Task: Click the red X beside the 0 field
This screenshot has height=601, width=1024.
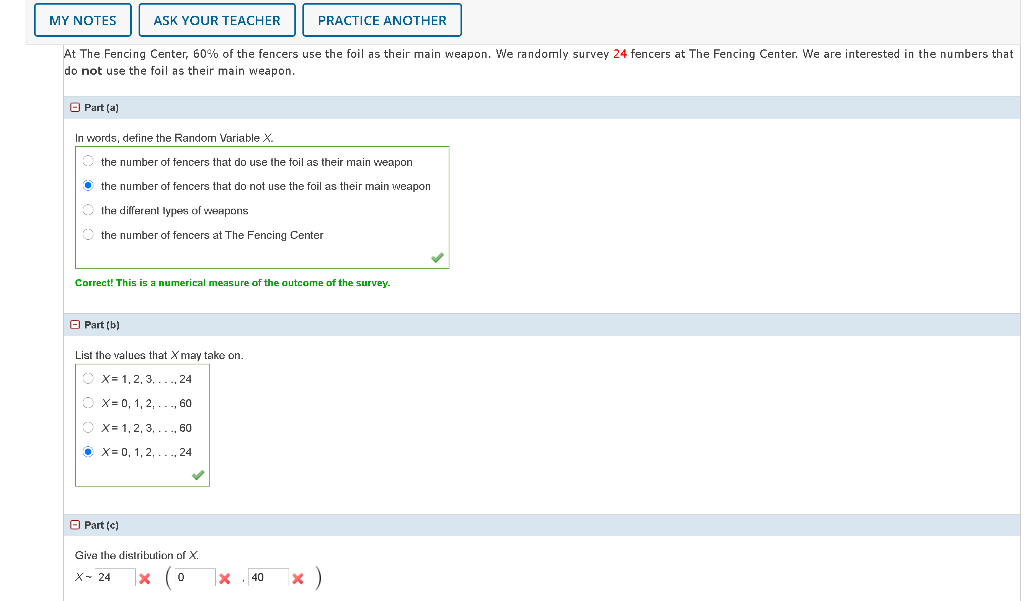Action: click(x=225, y=579)
